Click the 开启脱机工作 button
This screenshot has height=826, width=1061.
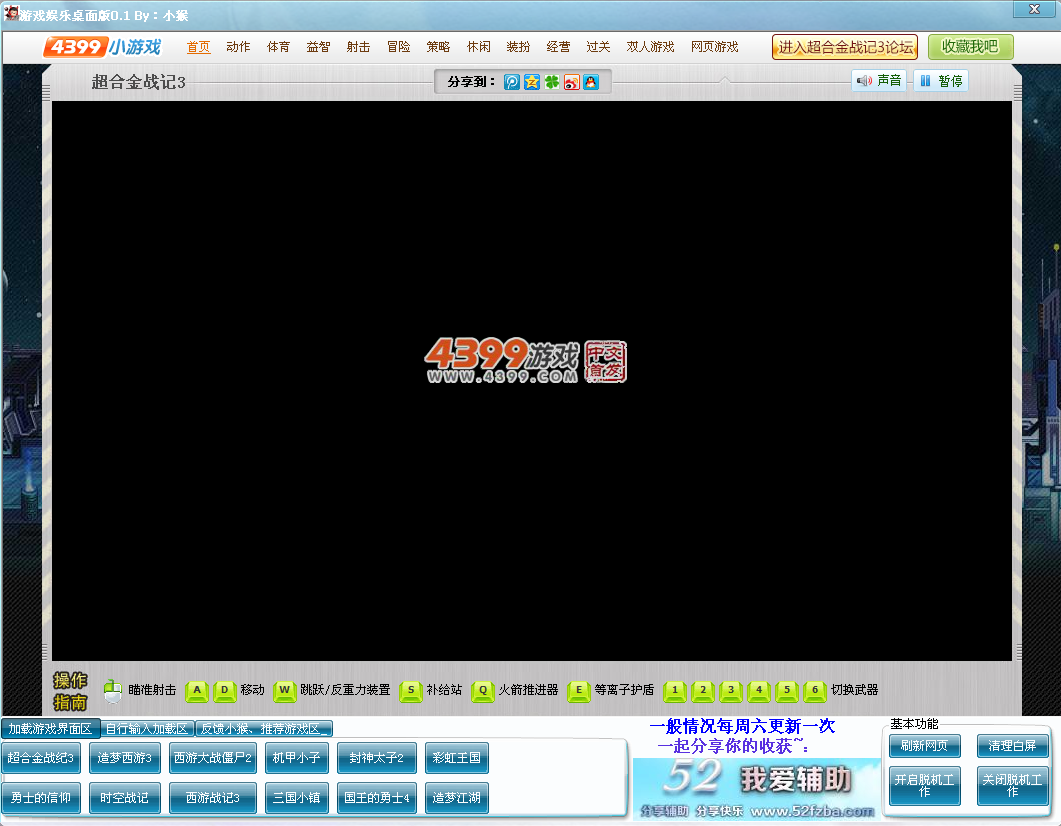pos(924,785)
